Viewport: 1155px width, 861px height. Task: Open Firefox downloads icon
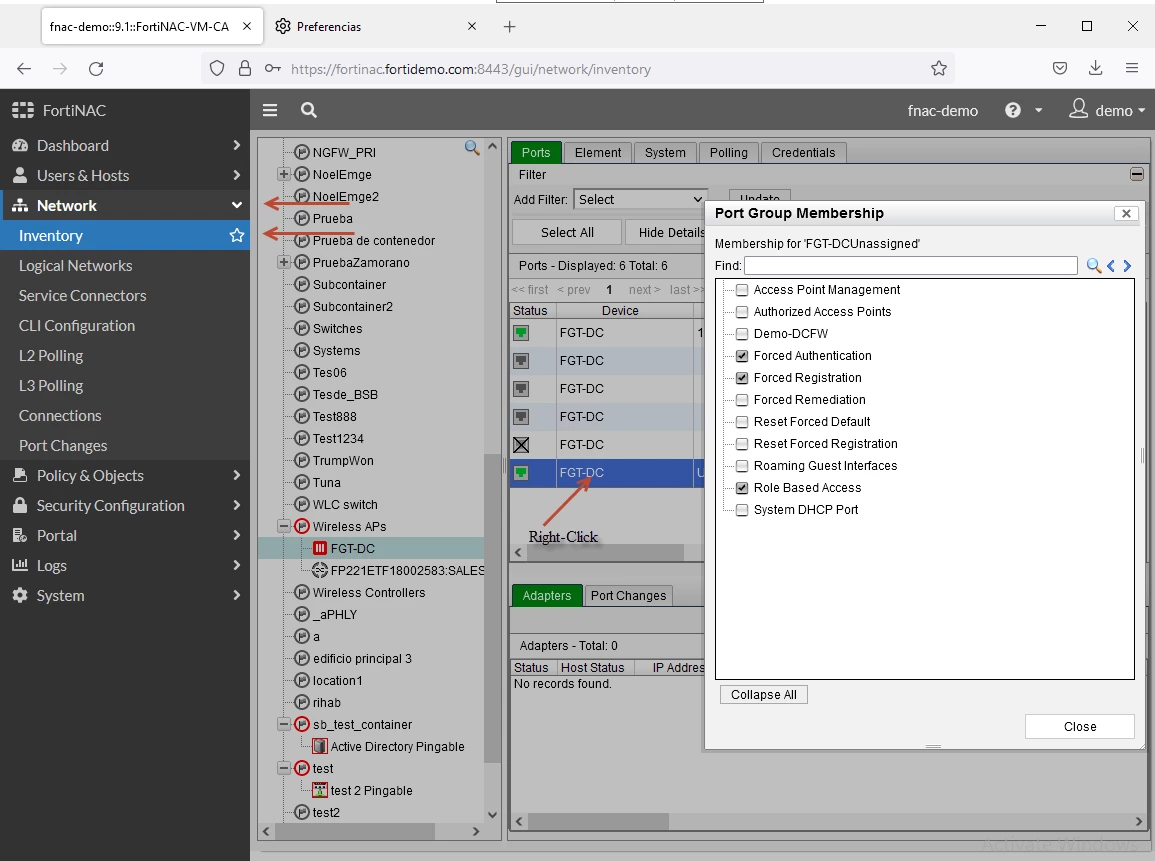pyautogui.click(x=1095, y=68)
